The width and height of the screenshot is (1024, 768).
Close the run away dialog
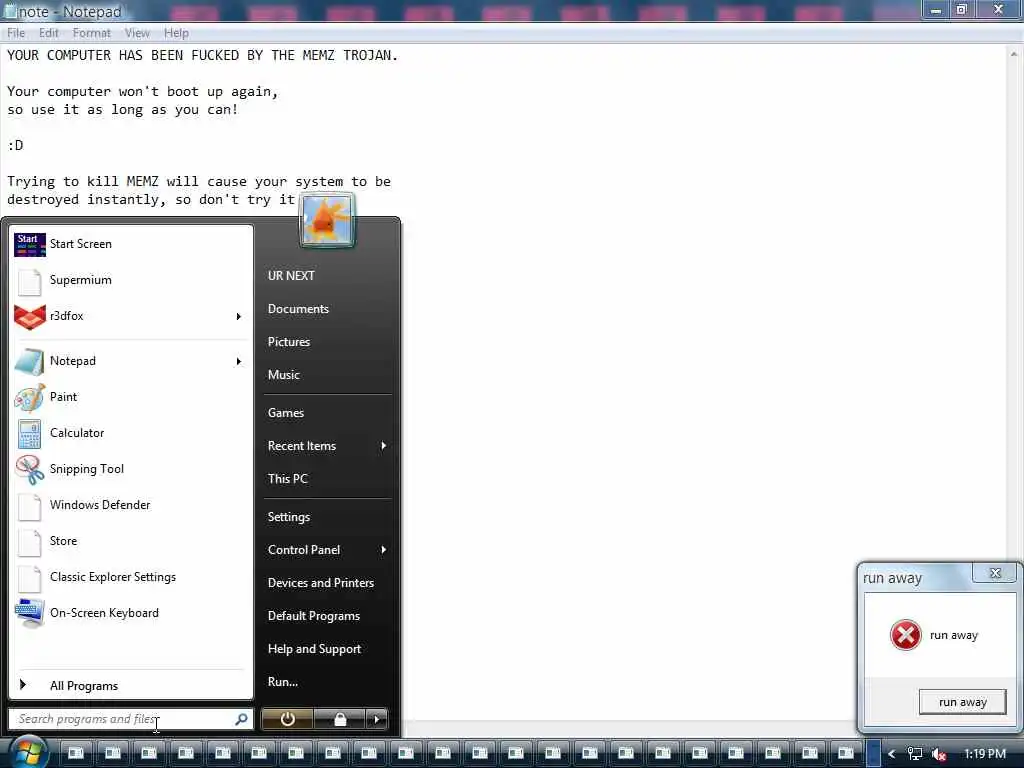(x=995, y=573)
